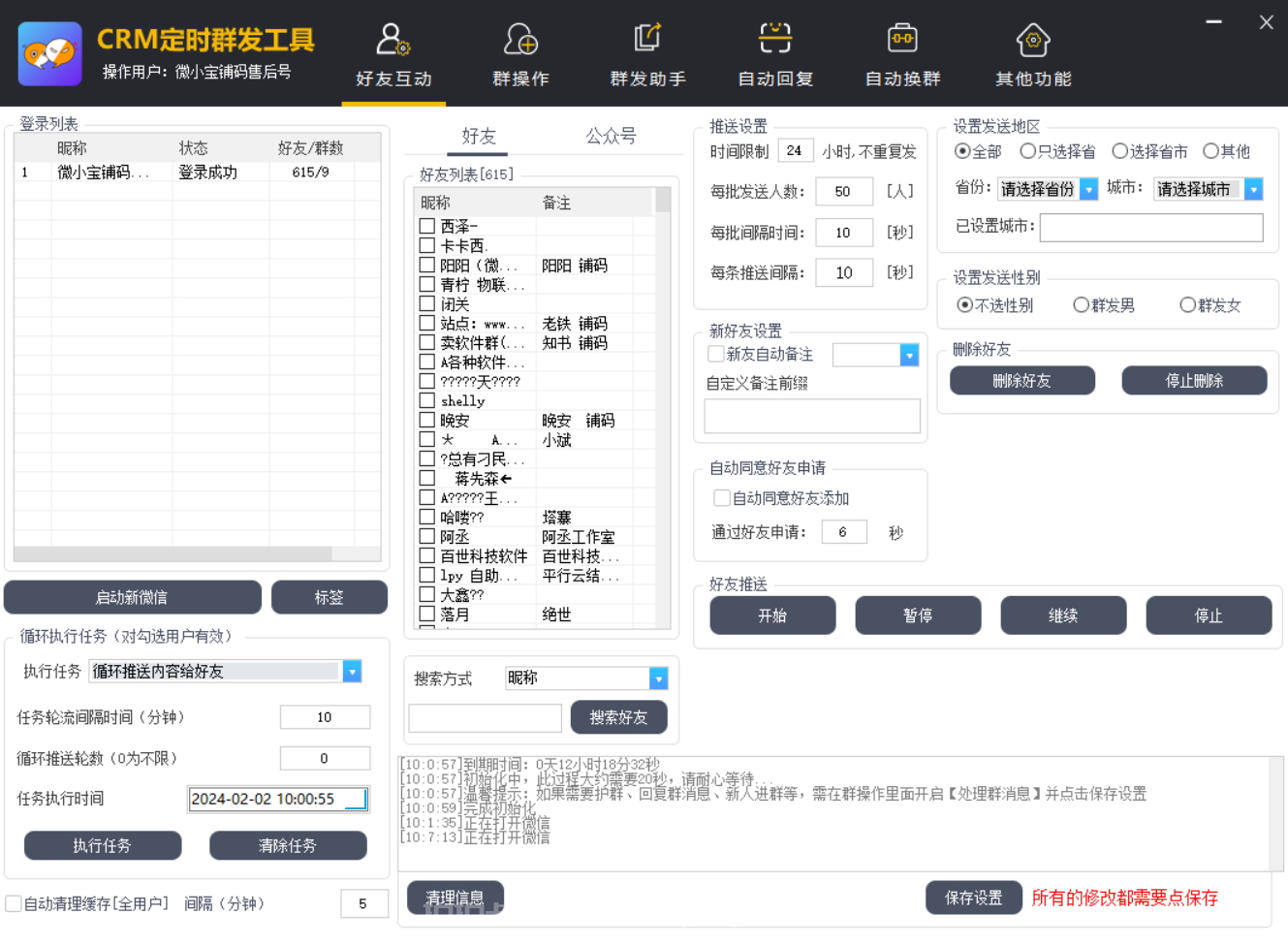Expand the 请选择省份 province dropdown
Viewport: 1288px width, 946px height.
click(1090, 189)
